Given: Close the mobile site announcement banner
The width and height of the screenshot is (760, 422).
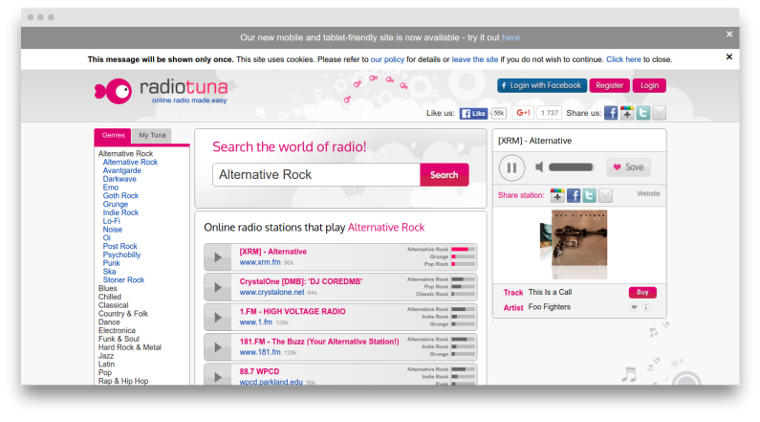Looking at the screenshot, I should [x=729, y=34].
